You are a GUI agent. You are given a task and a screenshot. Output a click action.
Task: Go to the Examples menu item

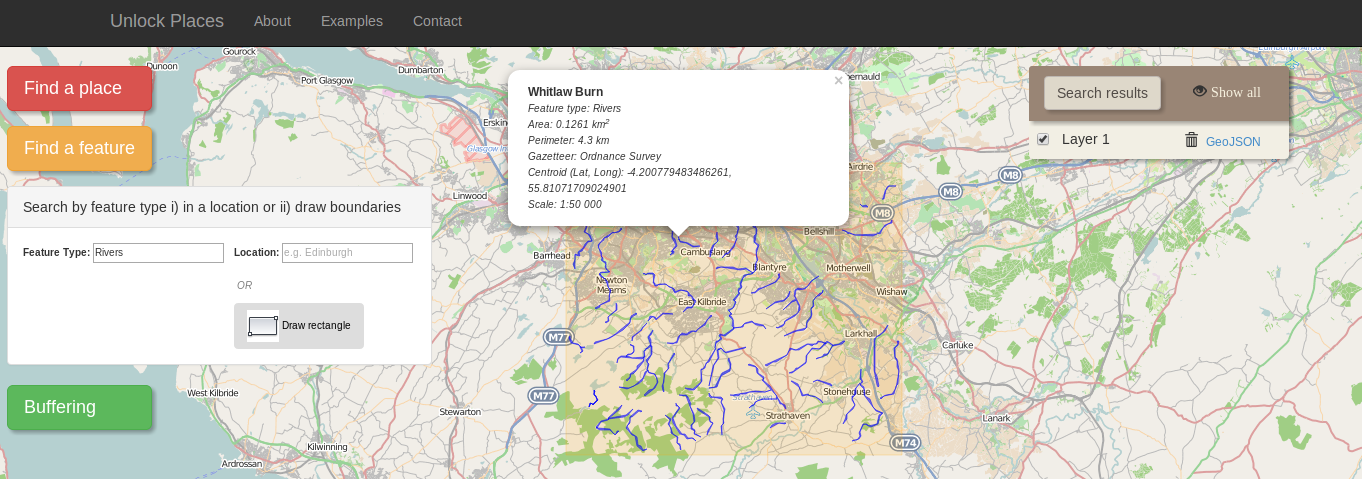[x=352, y=21]
